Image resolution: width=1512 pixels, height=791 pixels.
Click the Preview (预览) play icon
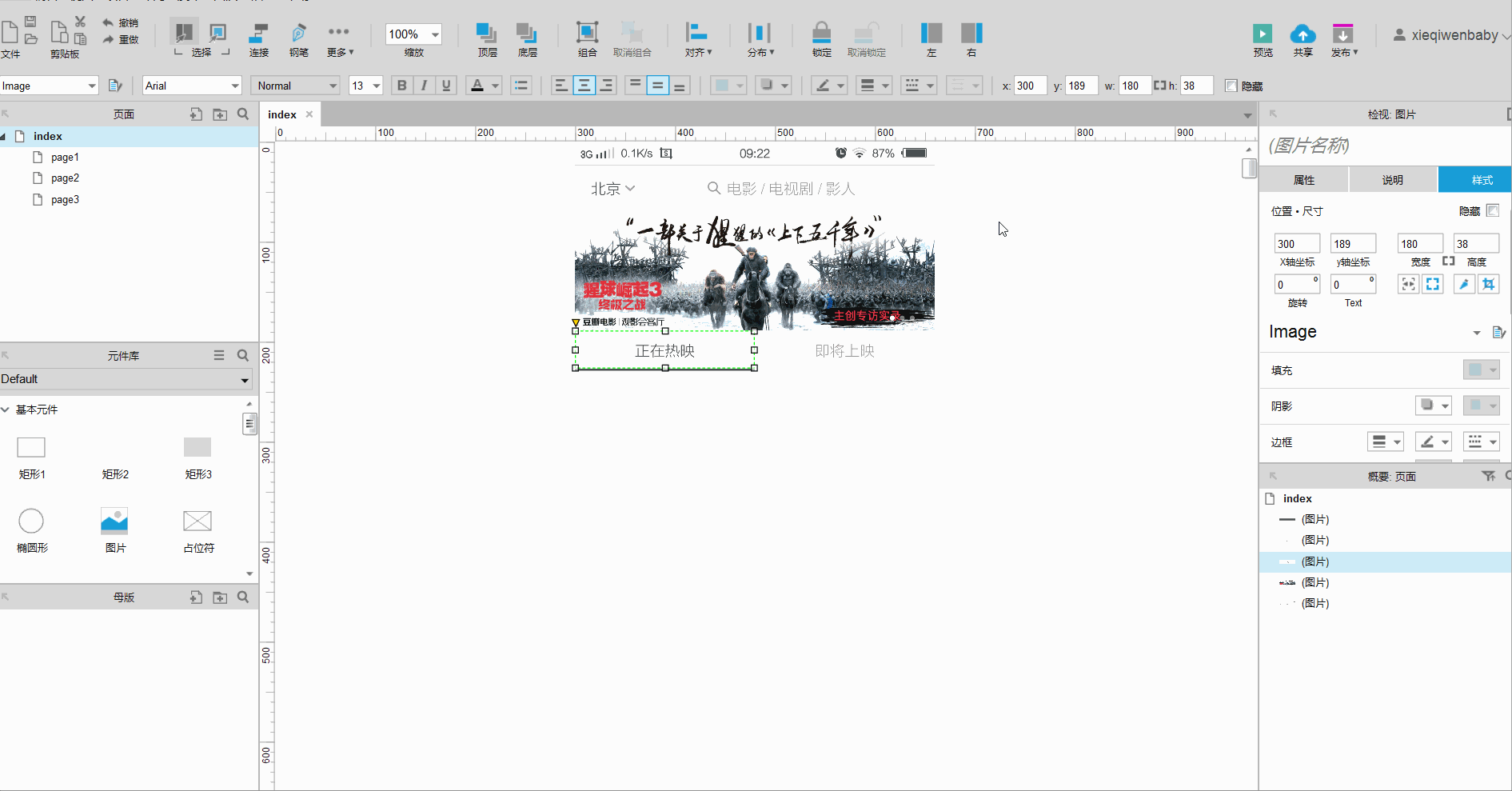click(x=1263, y=34)
